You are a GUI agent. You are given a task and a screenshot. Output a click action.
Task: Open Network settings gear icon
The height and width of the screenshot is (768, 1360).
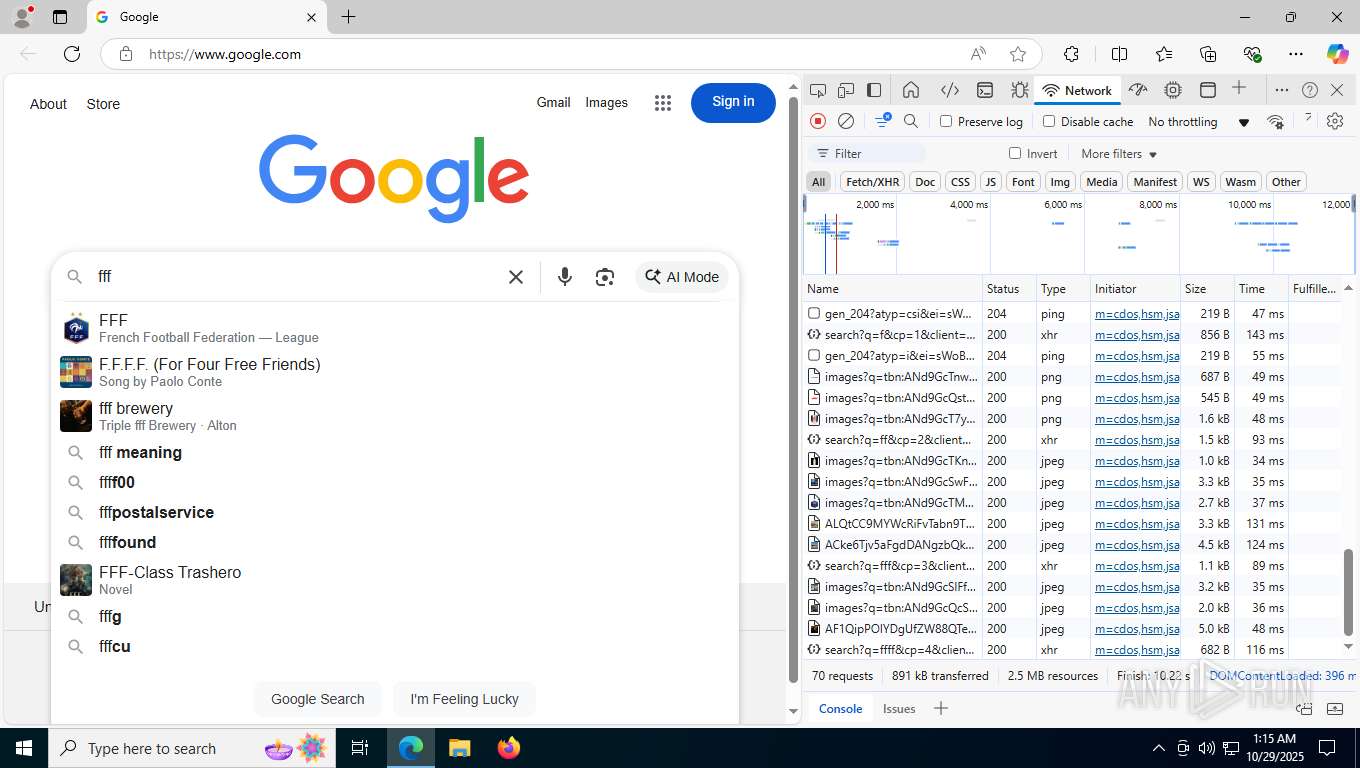coord(1335,121)
